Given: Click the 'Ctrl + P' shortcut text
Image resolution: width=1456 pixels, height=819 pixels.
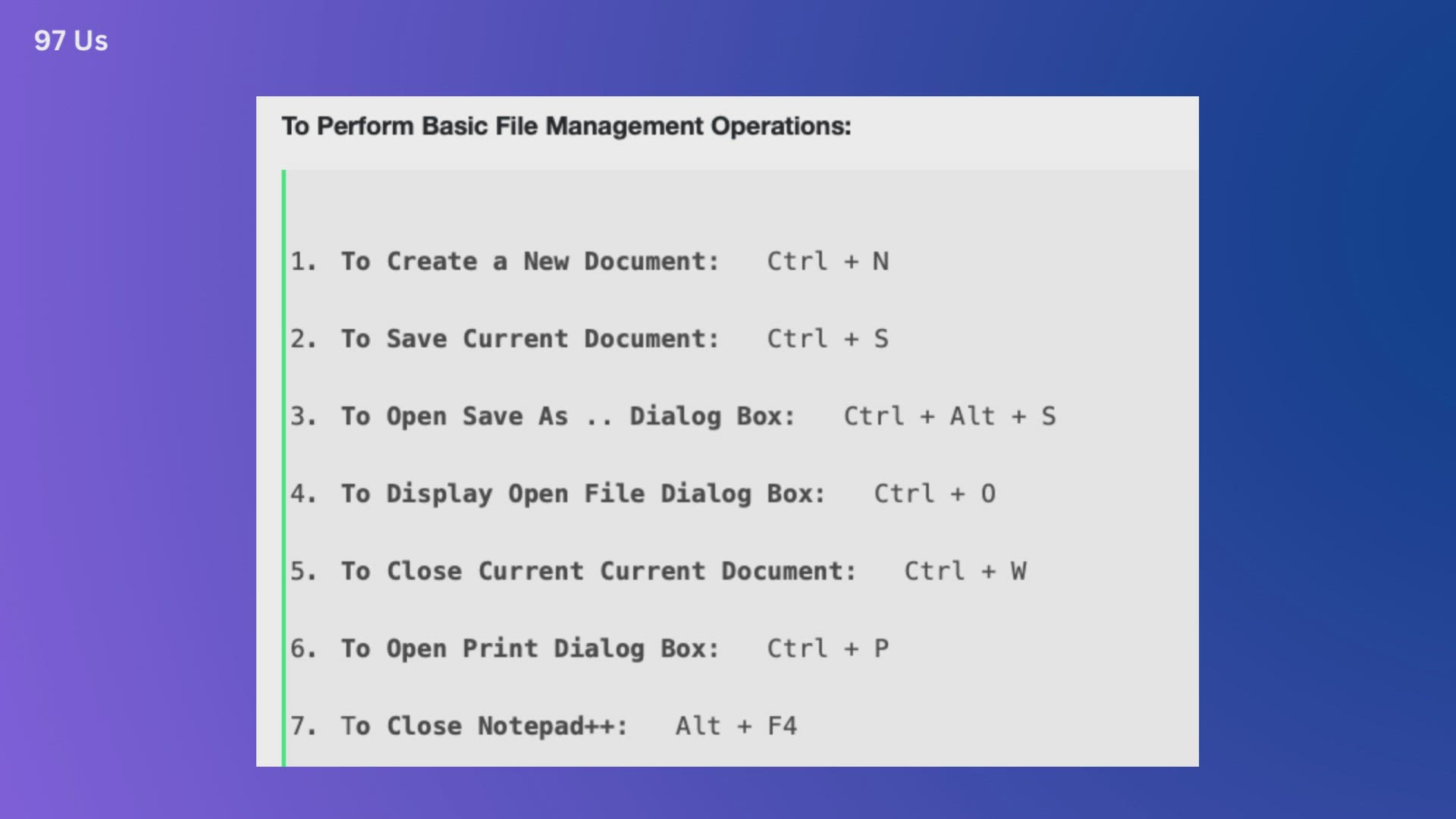Looking at the screenshot, I should pyautogui.click(x=828, y=648).
